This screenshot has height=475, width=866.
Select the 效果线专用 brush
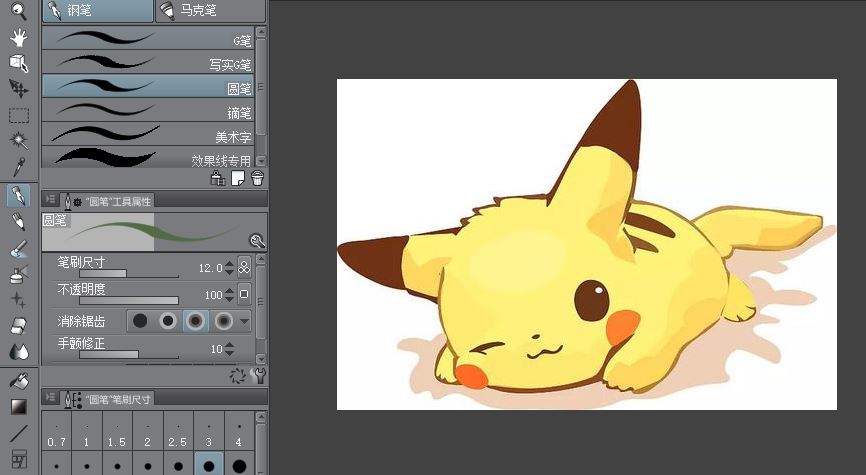148,157
